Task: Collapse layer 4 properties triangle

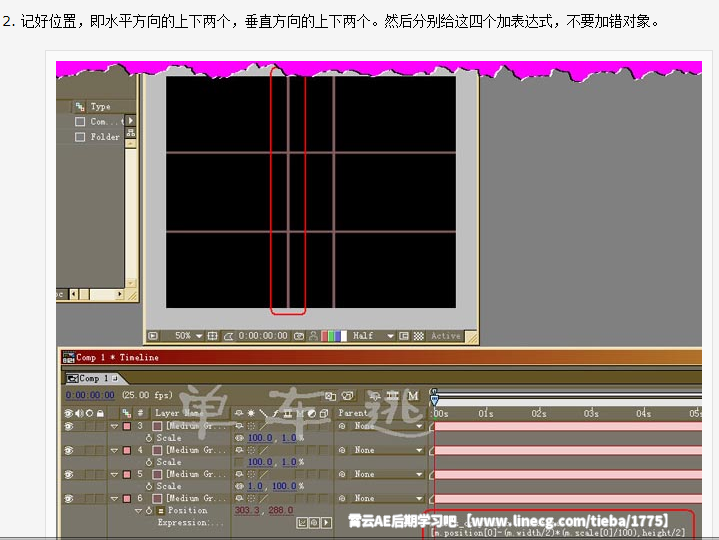Action: tap(114, 451)
